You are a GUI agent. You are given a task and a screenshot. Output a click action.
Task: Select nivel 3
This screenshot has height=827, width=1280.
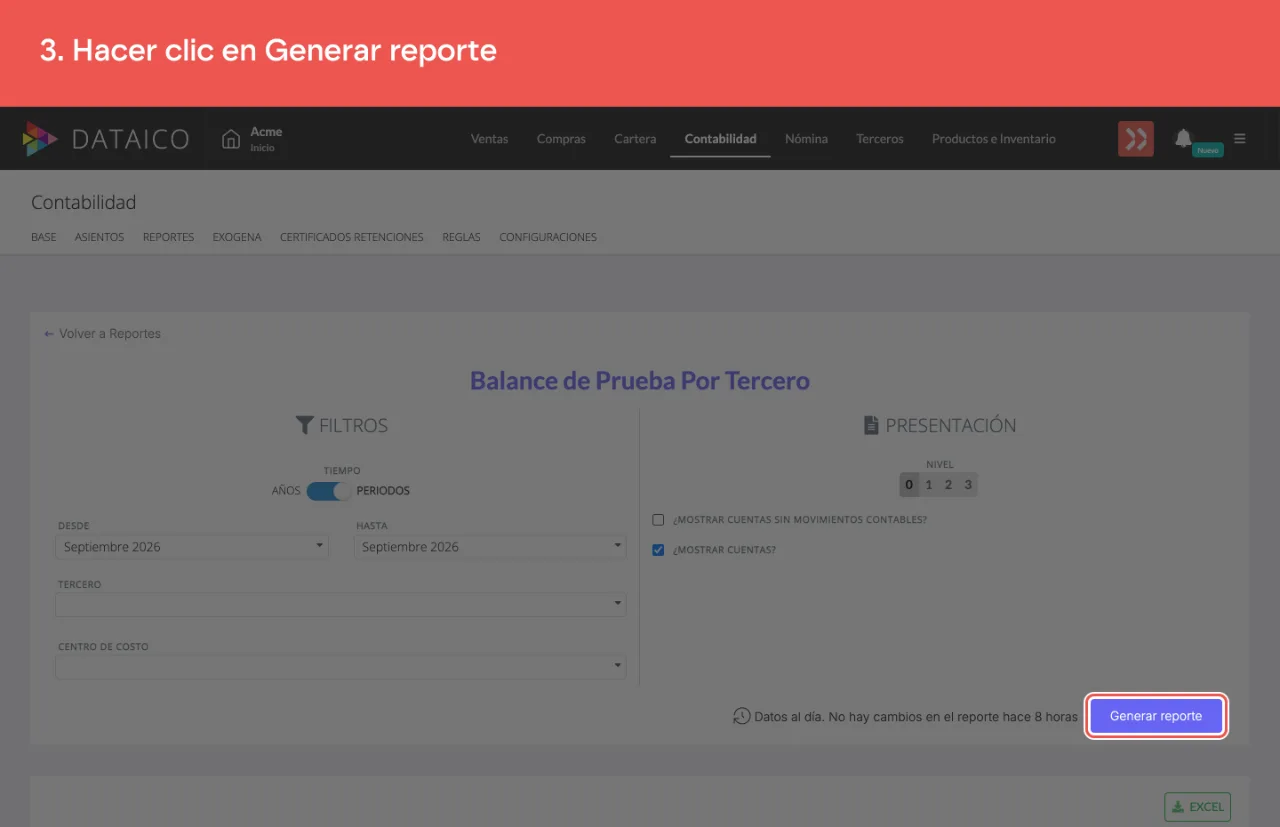tap(968, 486)
